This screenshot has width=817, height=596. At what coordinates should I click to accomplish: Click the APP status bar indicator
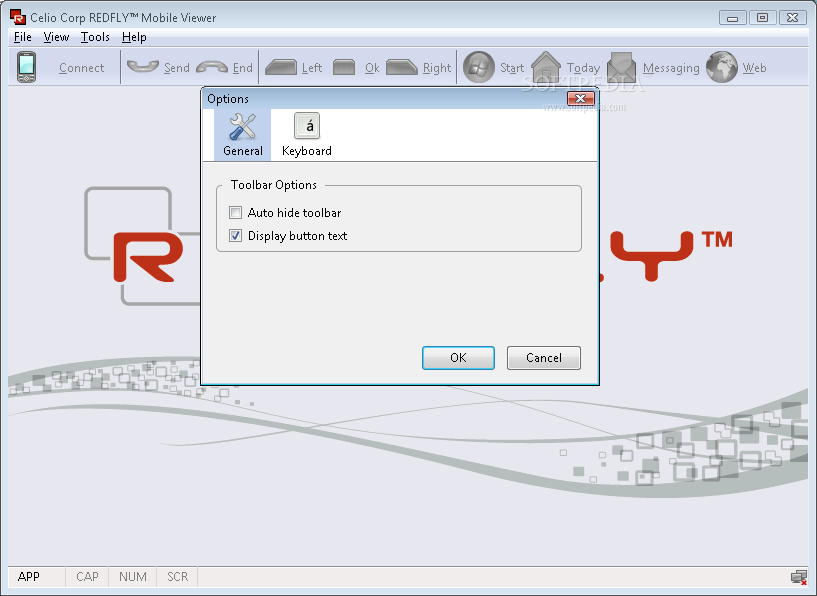tap(29, 577)
